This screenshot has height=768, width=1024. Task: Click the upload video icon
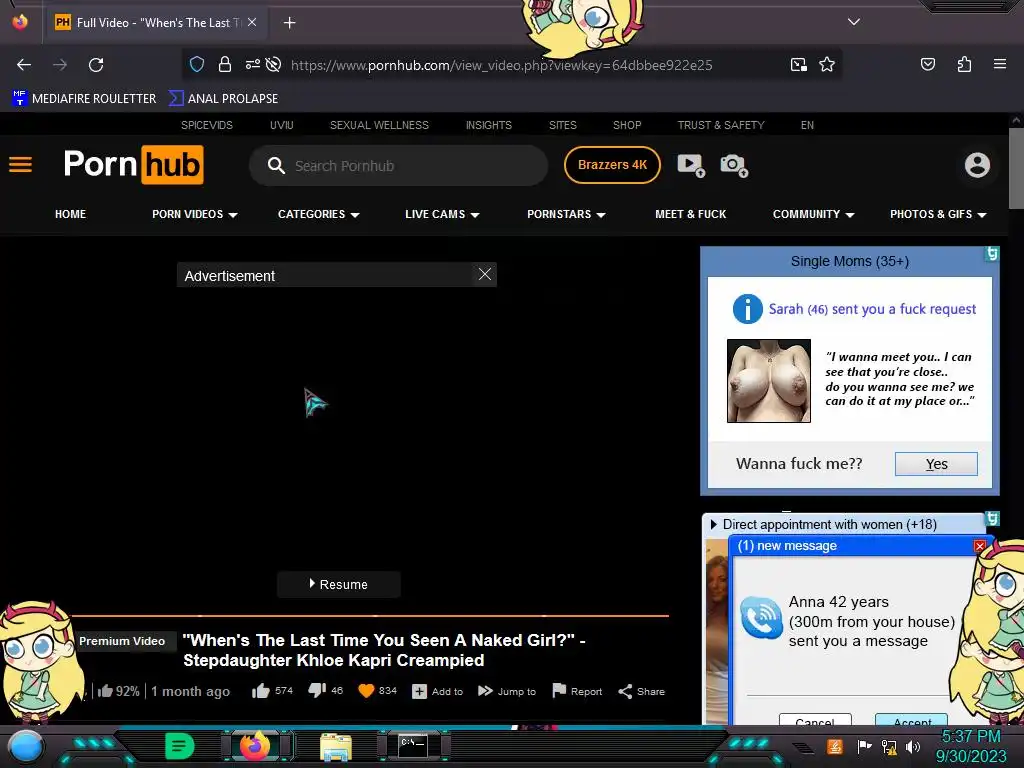(691, 165)
